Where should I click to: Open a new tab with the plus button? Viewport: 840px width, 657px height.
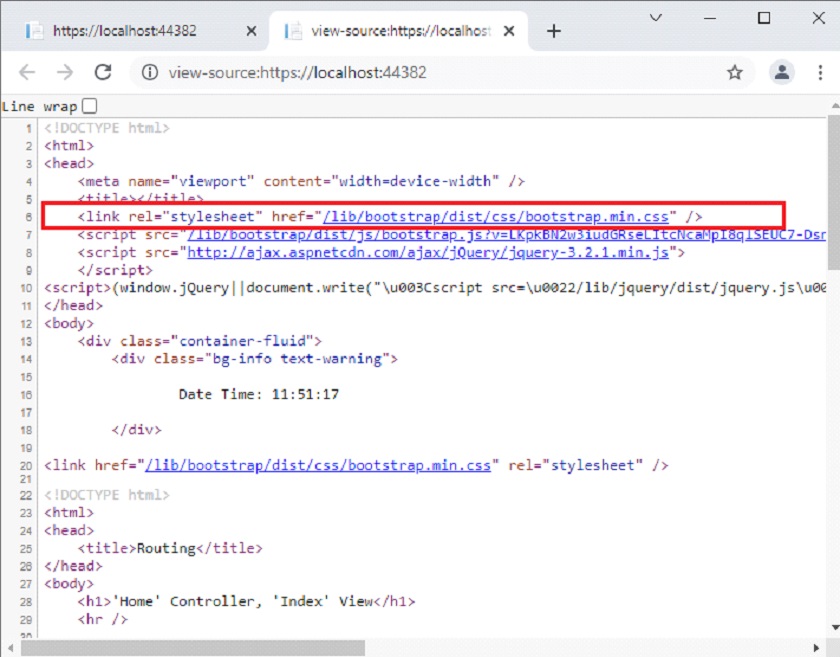pyautogui.click(x=553, y=31)
